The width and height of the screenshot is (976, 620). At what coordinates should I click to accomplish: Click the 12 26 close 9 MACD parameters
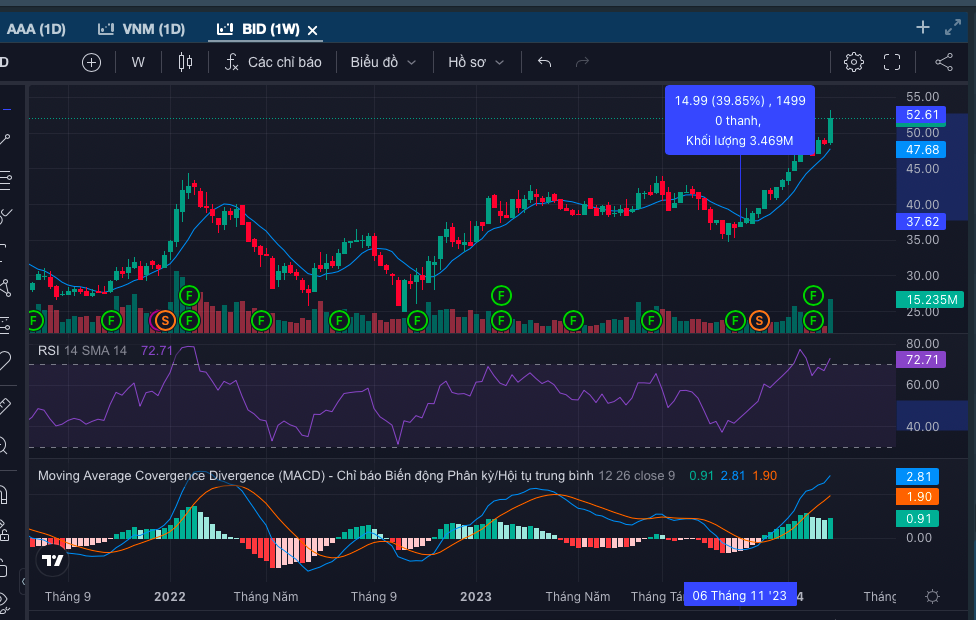[637, 476]
